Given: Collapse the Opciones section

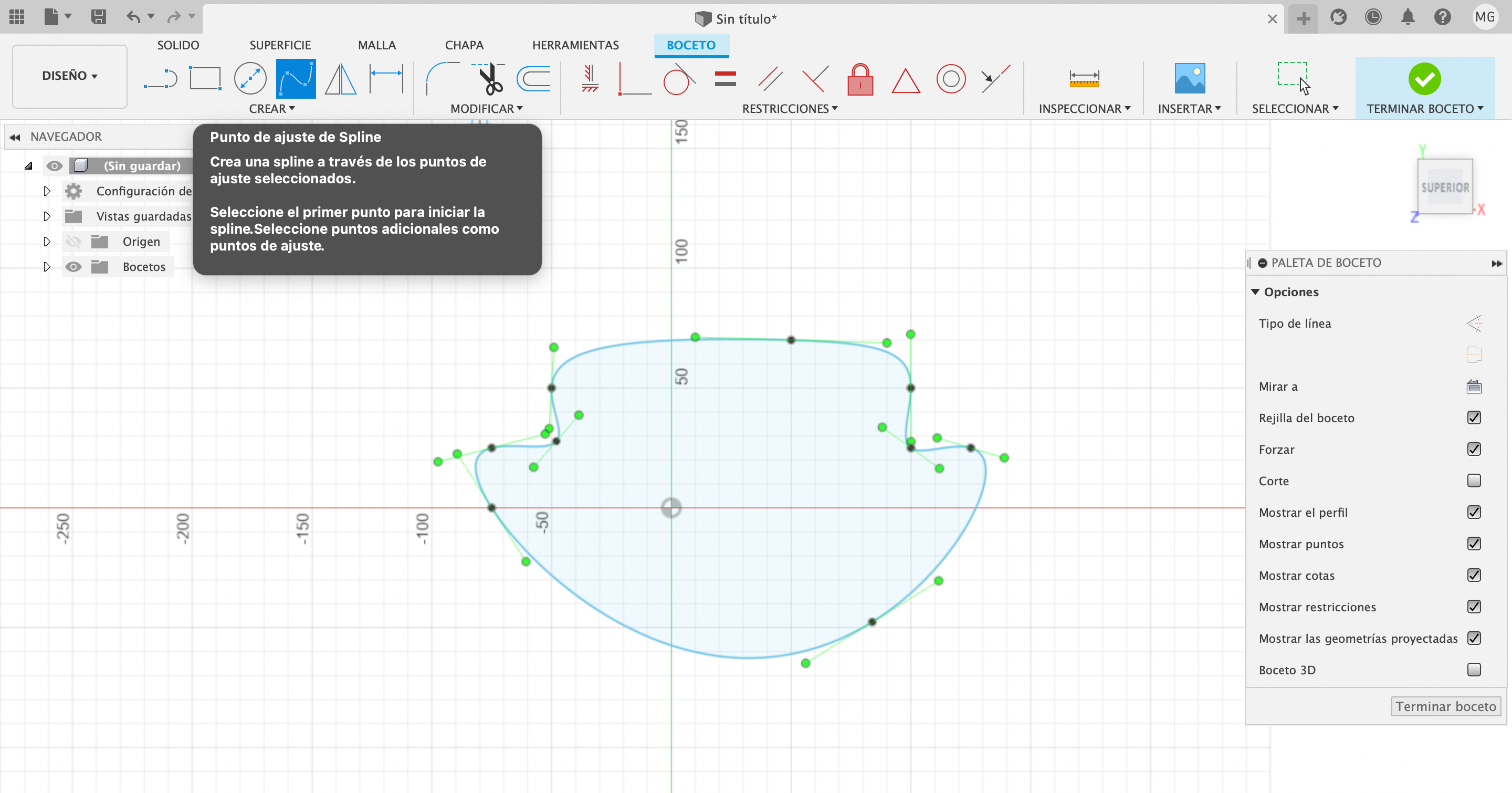Looking at the screenshot, I should coord(1255,291).
